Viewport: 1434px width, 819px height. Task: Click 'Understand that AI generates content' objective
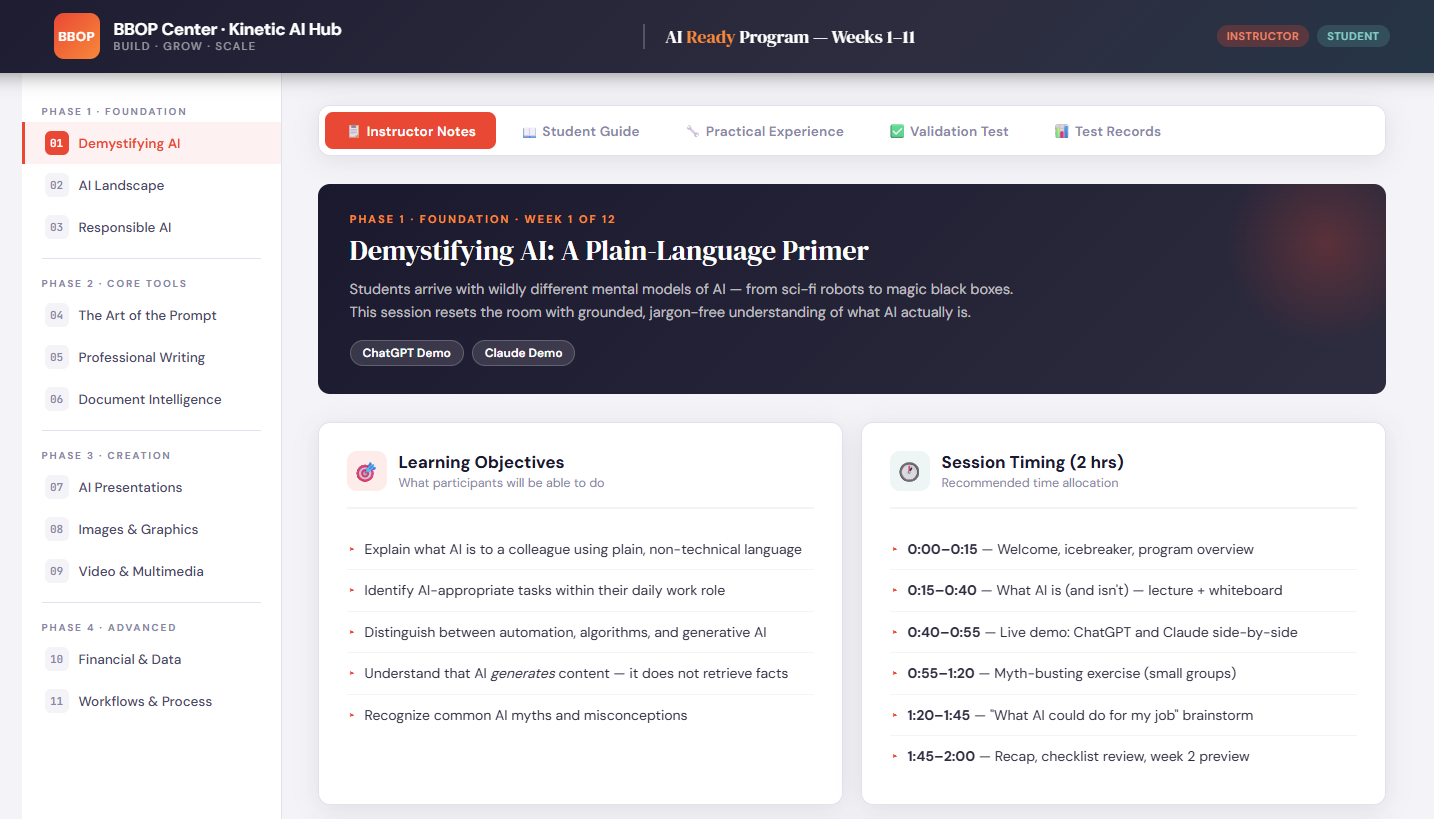(x=580, y=673)
